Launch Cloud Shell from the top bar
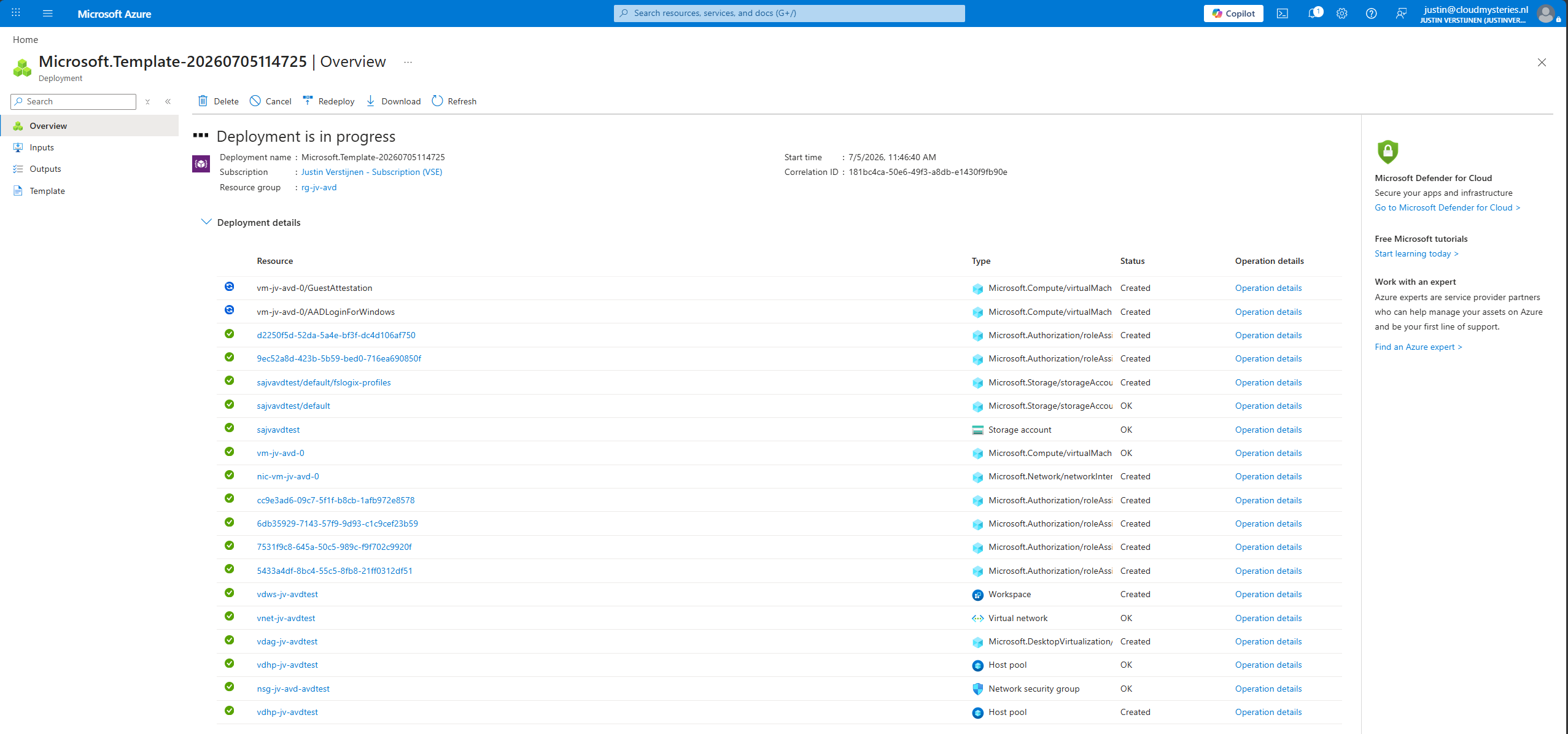The height and width of the screenshot is (734, 1568). click(x=1282, y=14)
